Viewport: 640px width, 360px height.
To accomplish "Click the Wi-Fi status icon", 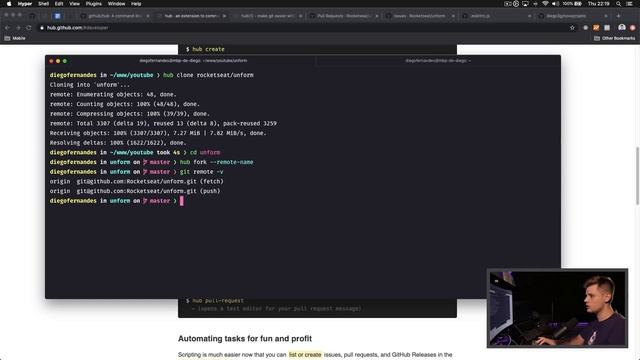I will pyautogui.click(x=545, y=4).
